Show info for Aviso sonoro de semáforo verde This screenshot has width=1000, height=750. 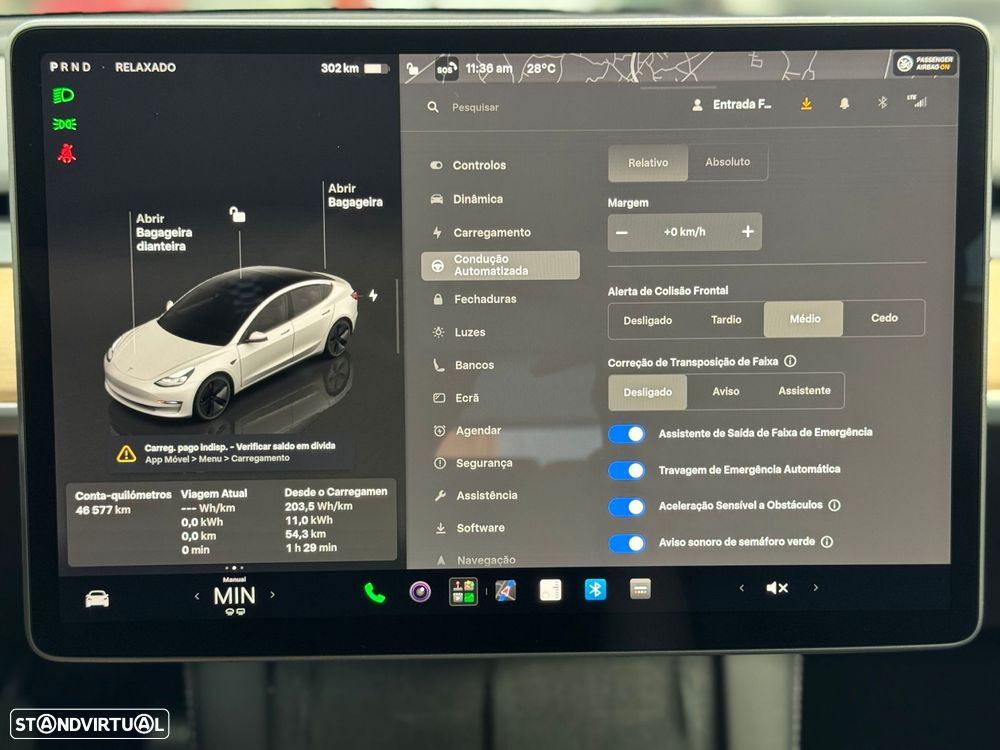point(827,541)
